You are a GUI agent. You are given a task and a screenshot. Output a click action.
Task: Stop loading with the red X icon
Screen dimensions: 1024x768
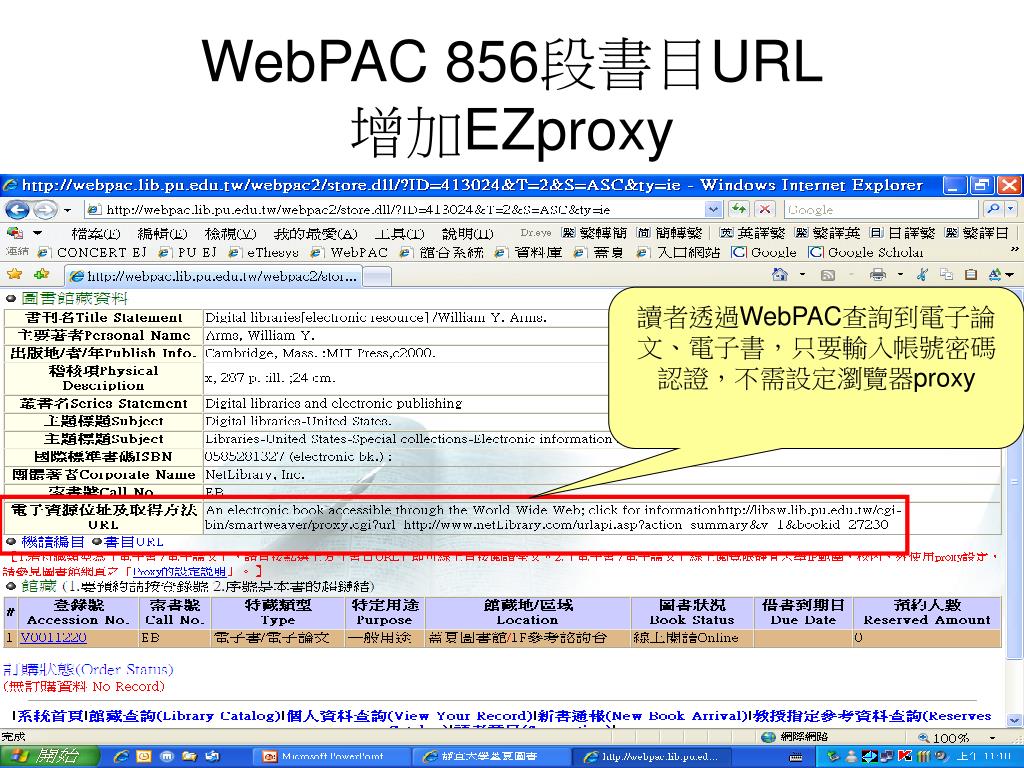pyautogui.click(x=764, y=210)
